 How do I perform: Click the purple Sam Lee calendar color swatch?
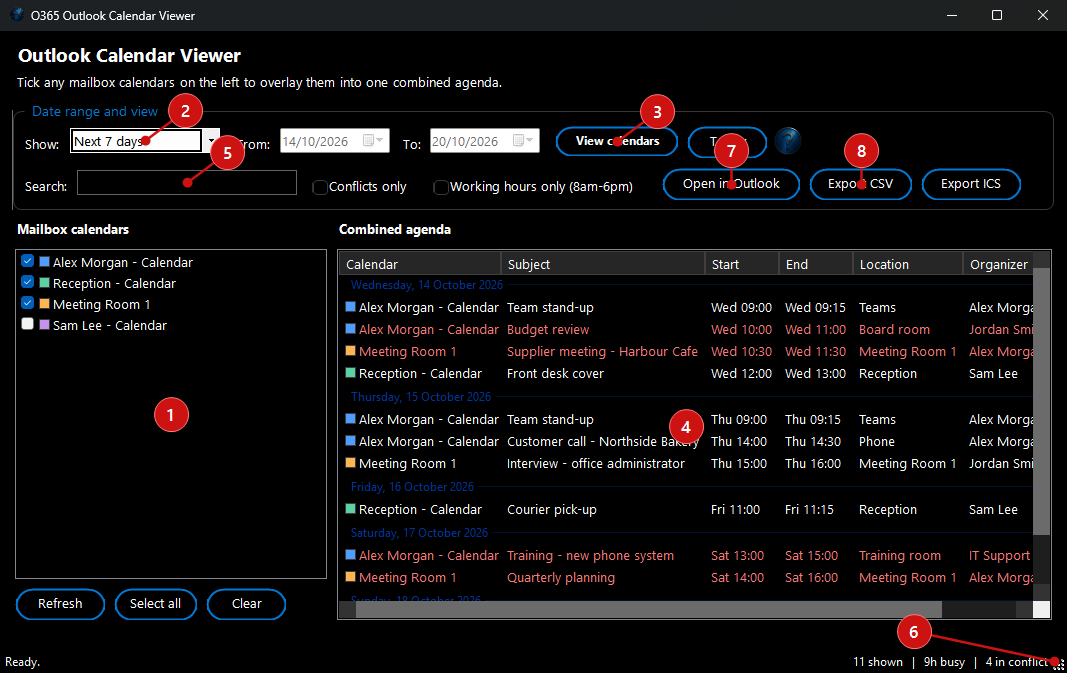click(x=44, y=325)
